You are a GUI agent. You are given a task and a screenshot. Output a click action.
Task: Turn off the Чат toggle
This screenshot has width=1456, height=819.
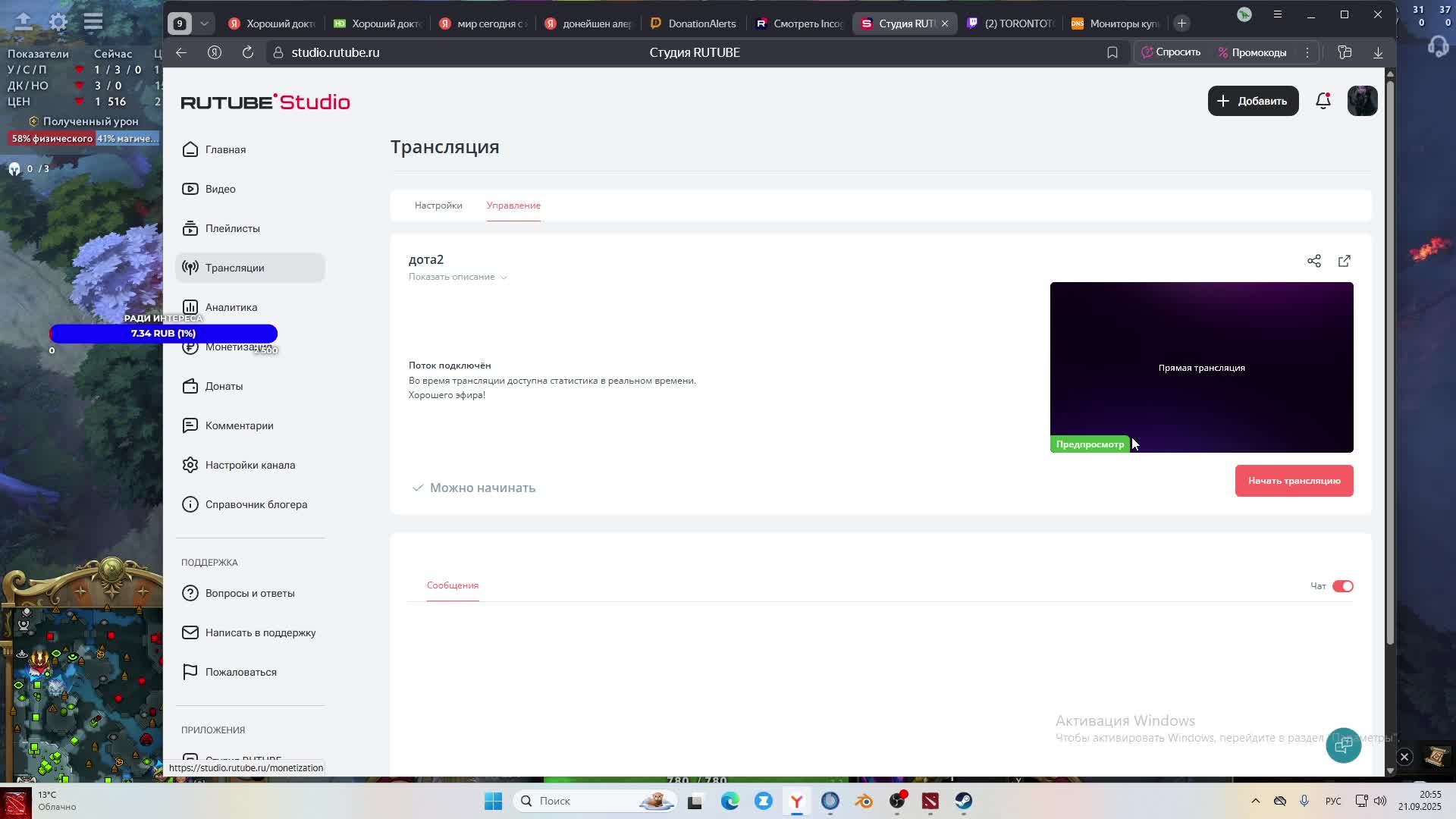1342,586
